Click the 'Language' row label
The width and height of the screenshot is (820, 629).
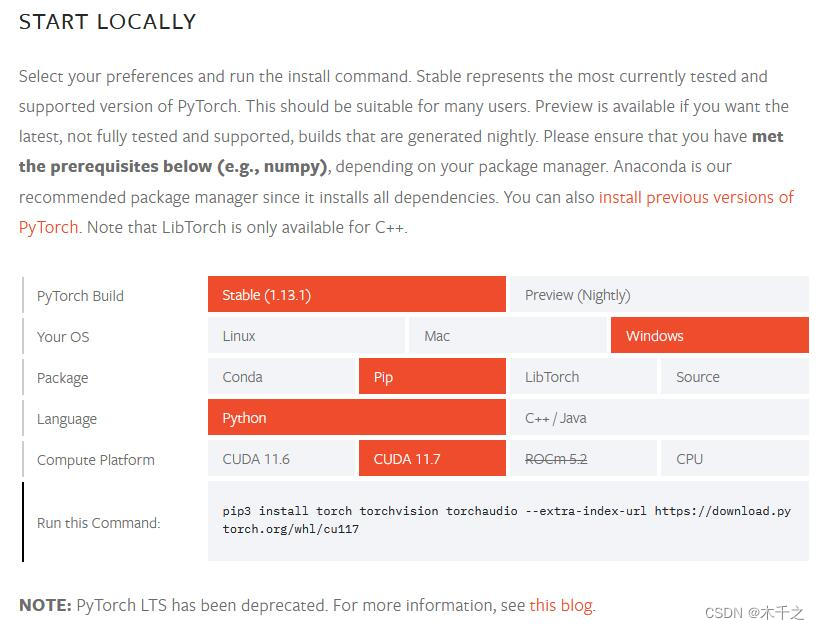point(66,419)
